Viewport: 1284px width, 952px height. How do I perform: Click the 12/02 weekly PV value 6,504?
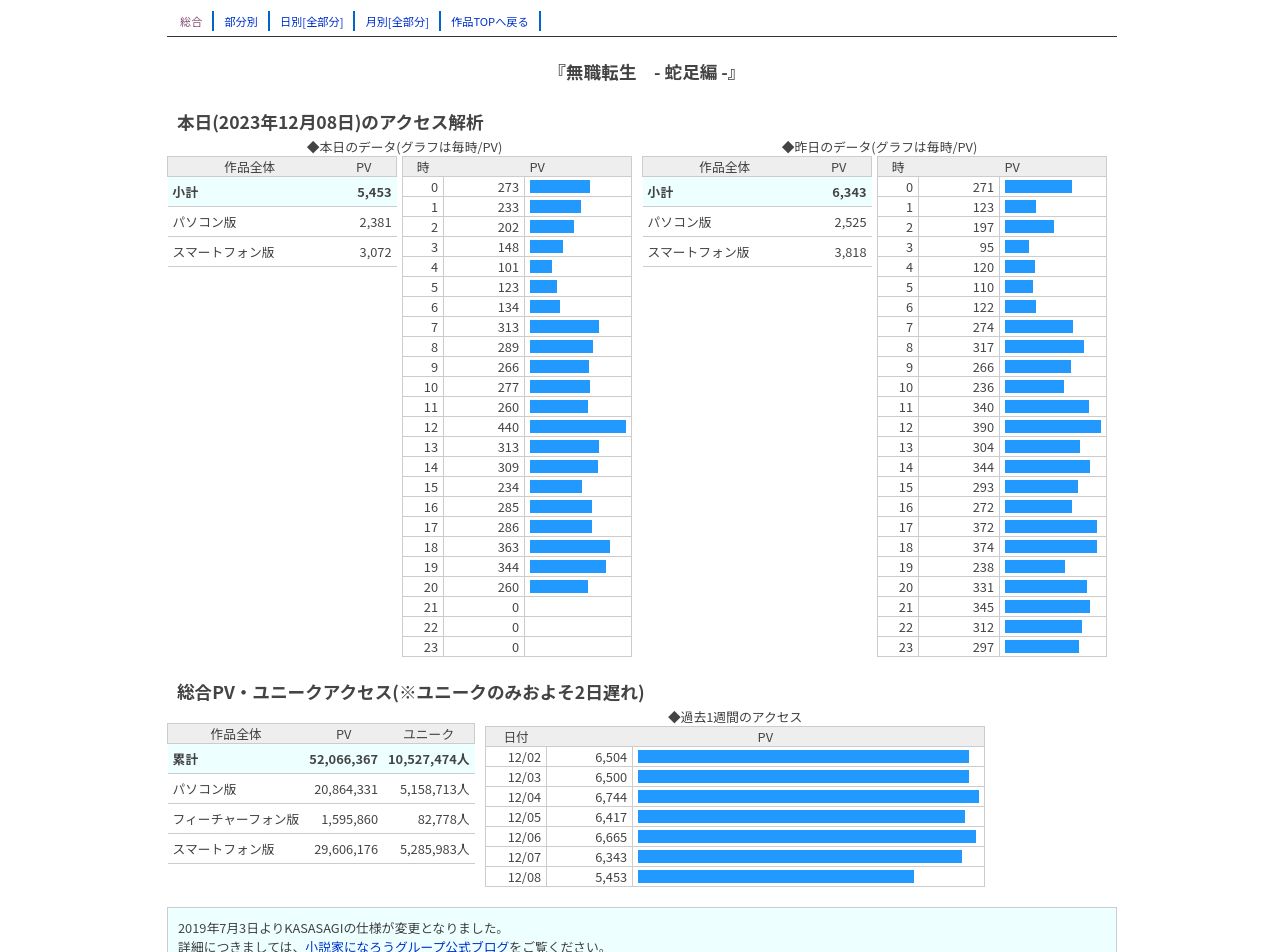tap(611, 757)
